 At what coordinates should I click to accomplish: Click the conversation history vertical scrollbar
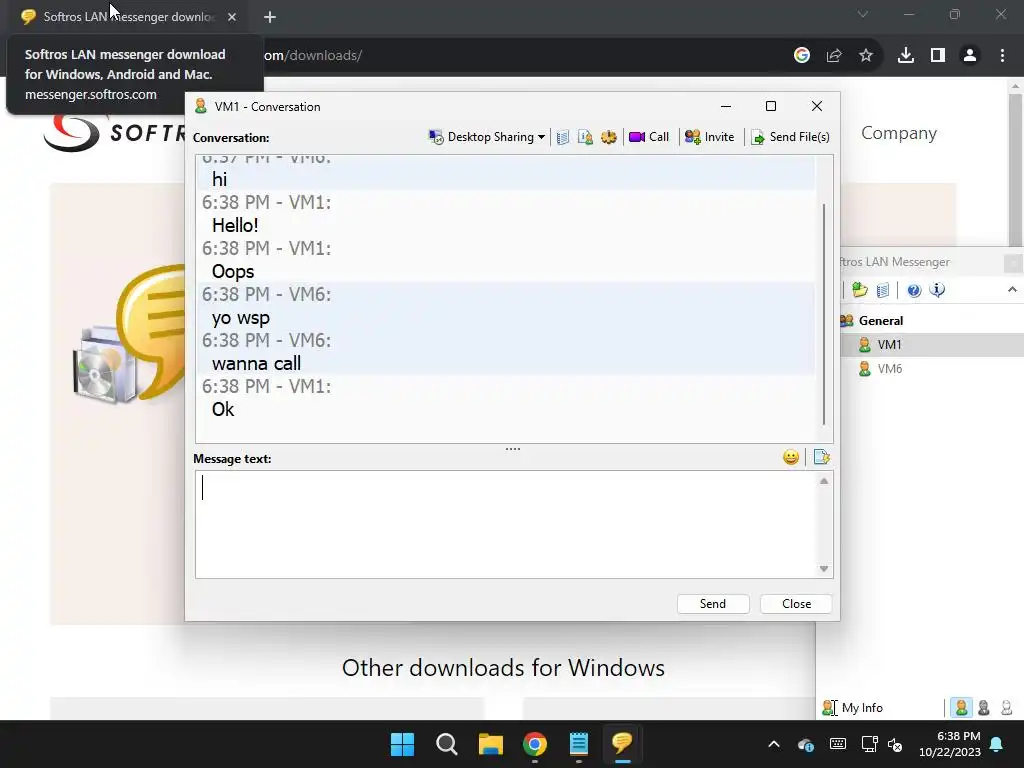[x=824, y=313]
